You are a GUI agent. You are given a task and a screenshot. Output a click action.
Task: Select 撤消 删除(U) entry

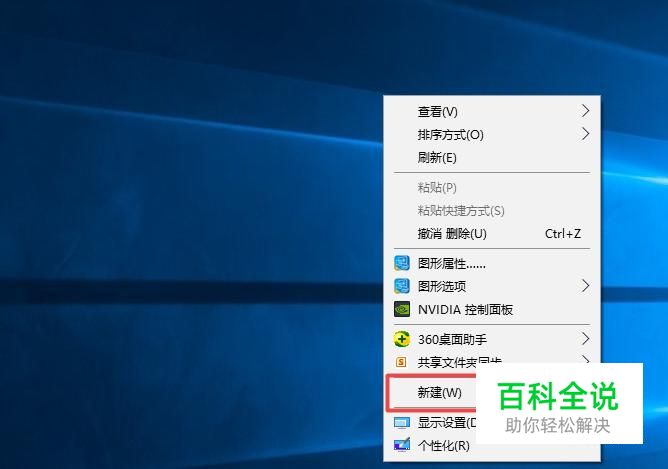[x=492, y=233]
